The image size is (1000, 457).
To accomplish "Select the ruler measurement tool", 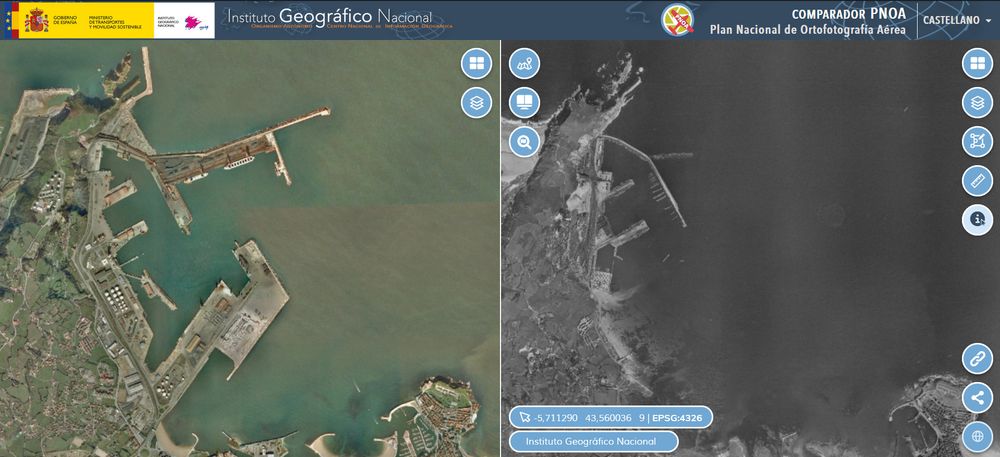I will 977,181.
